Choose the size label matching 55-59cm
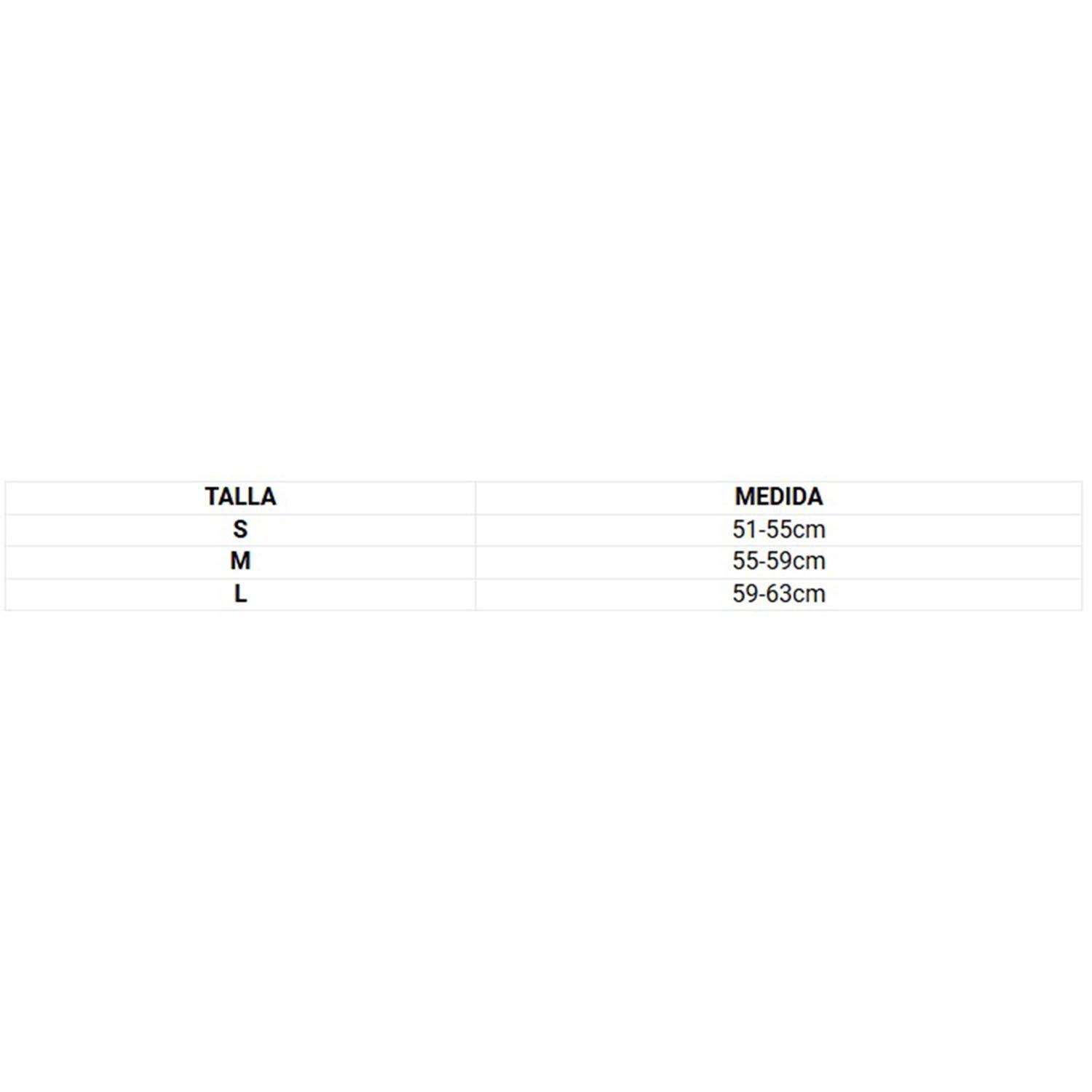 [240, 562]
